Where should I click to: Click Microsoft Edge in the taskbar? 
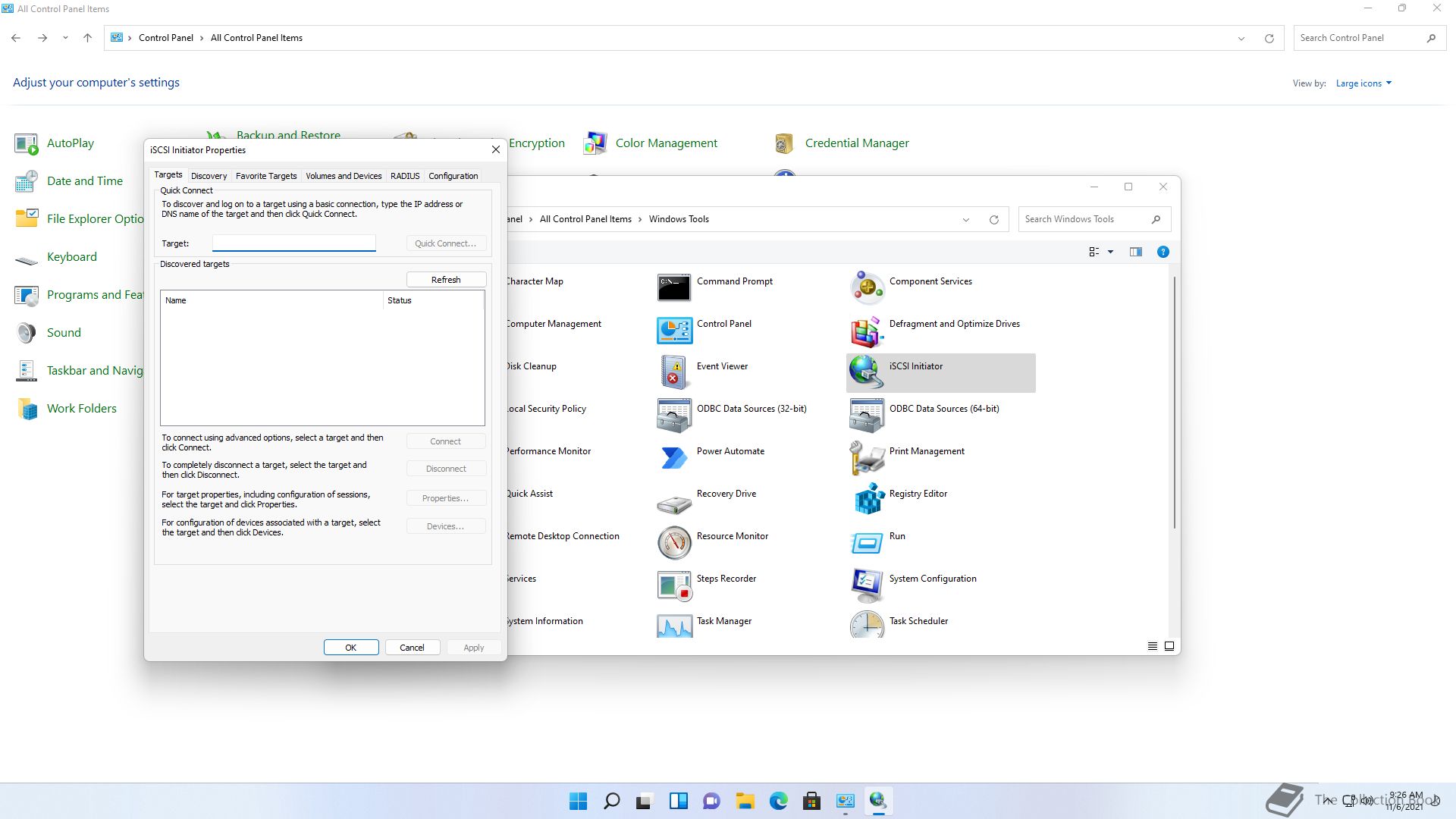click(778, 801)
